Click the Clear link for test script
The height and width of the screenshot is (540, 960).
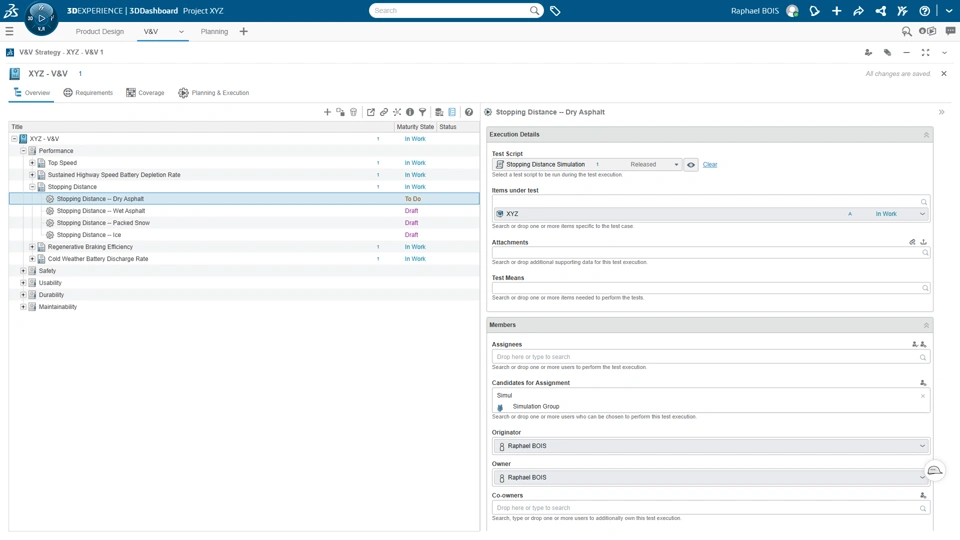[x=710, y=165]
